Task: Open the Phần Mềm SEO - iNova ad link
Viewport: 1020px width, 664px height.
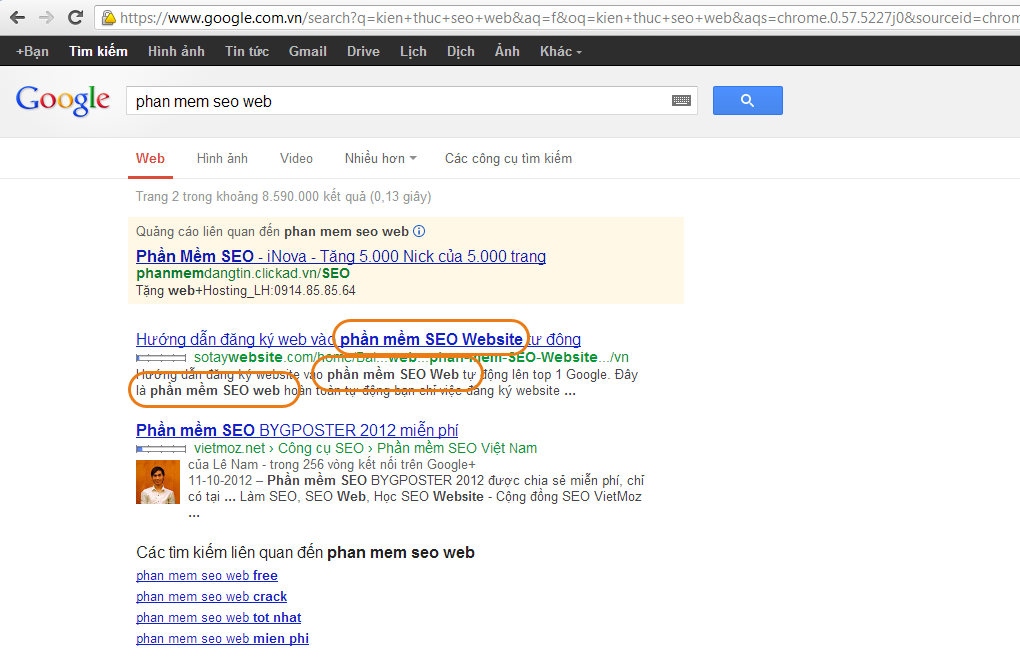Action: pos(341,256)
